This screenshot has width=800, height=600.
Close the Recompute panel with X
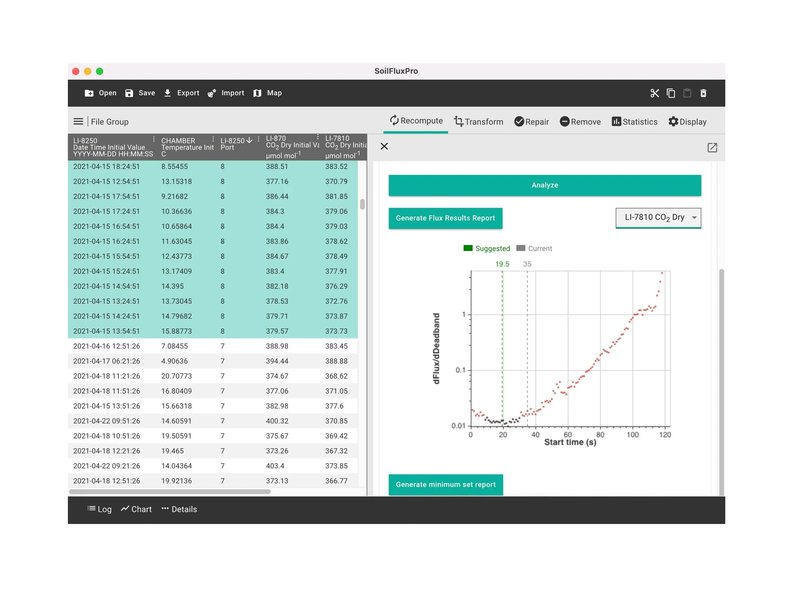tap(384, 147)
